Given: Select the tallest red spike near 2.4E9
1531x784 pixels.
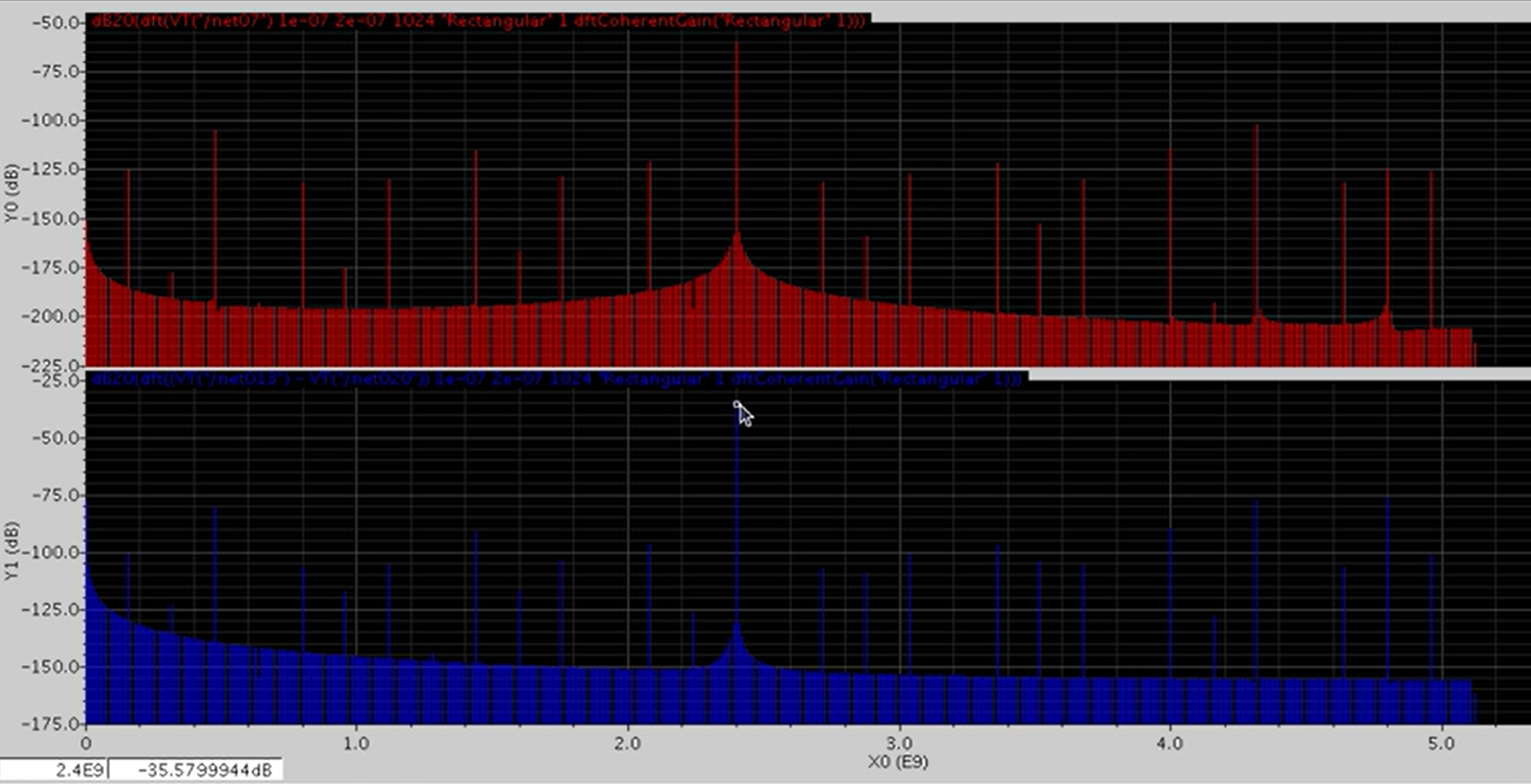Looking at the screenshot, I should click(x=737, y=135).
